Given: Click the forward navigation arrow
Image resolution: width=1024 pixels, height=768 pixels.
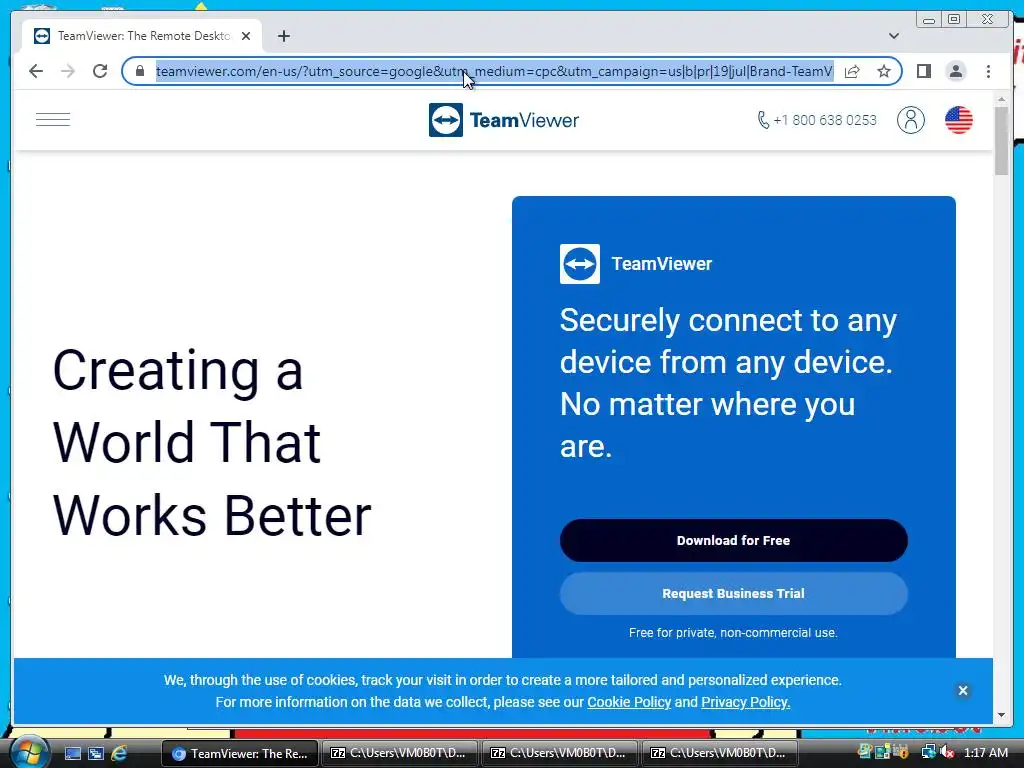Looking at the screenshot, I should (68, 71).
